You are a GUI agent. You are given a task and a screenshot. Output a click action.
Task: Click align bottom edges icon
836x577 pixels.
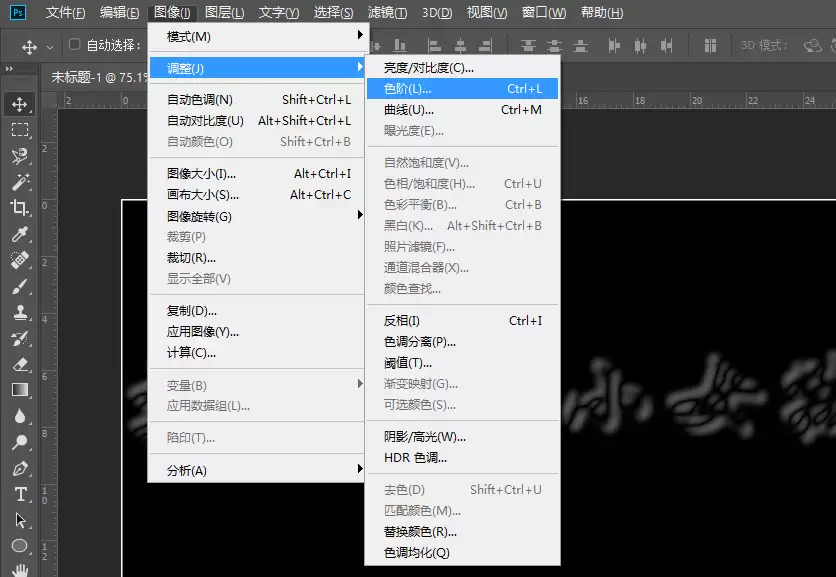pyautogui.click(x=399, y=46)
